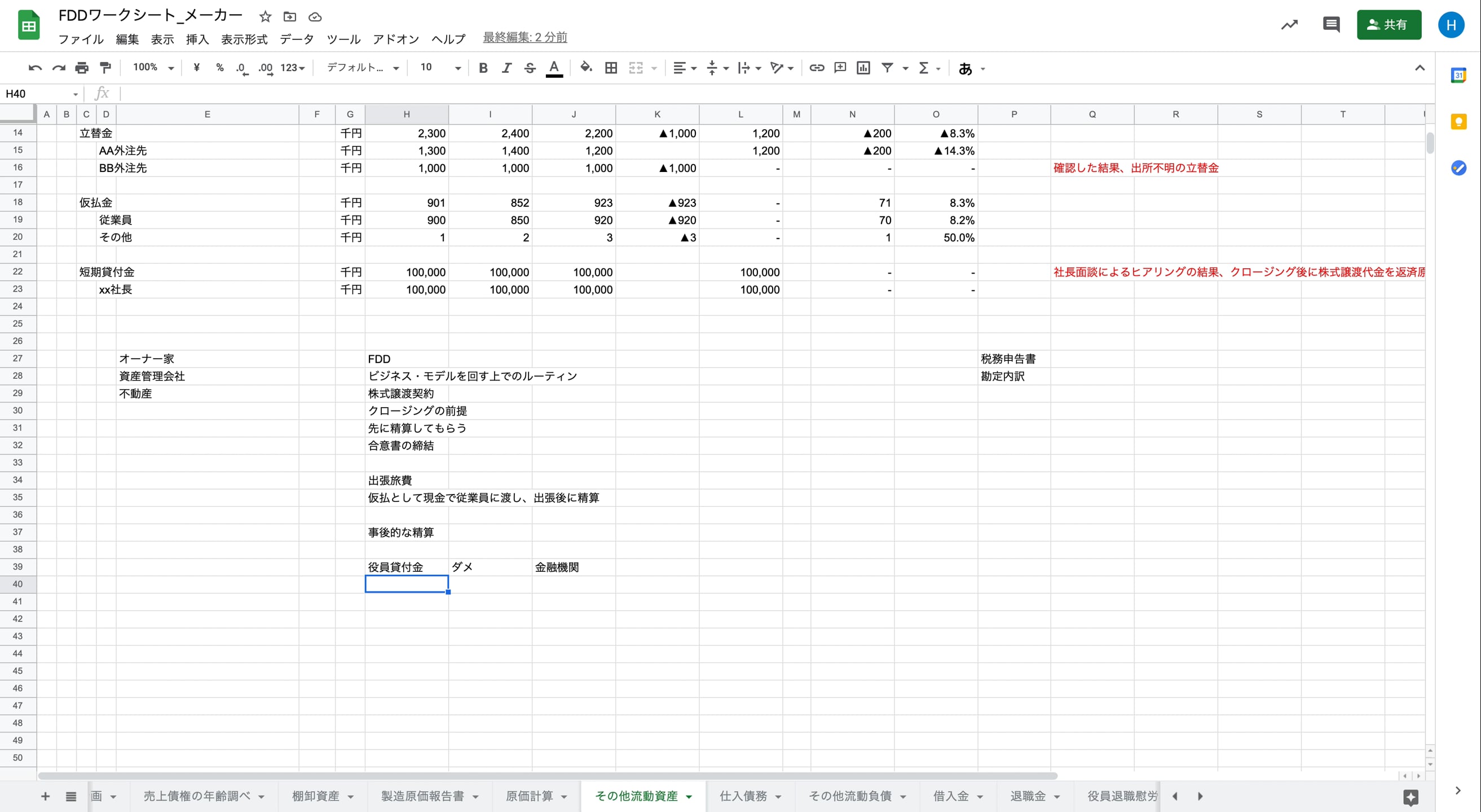
Task: Select the bold formatting icon
Action: pyautogui.click(x=483, y=67)
